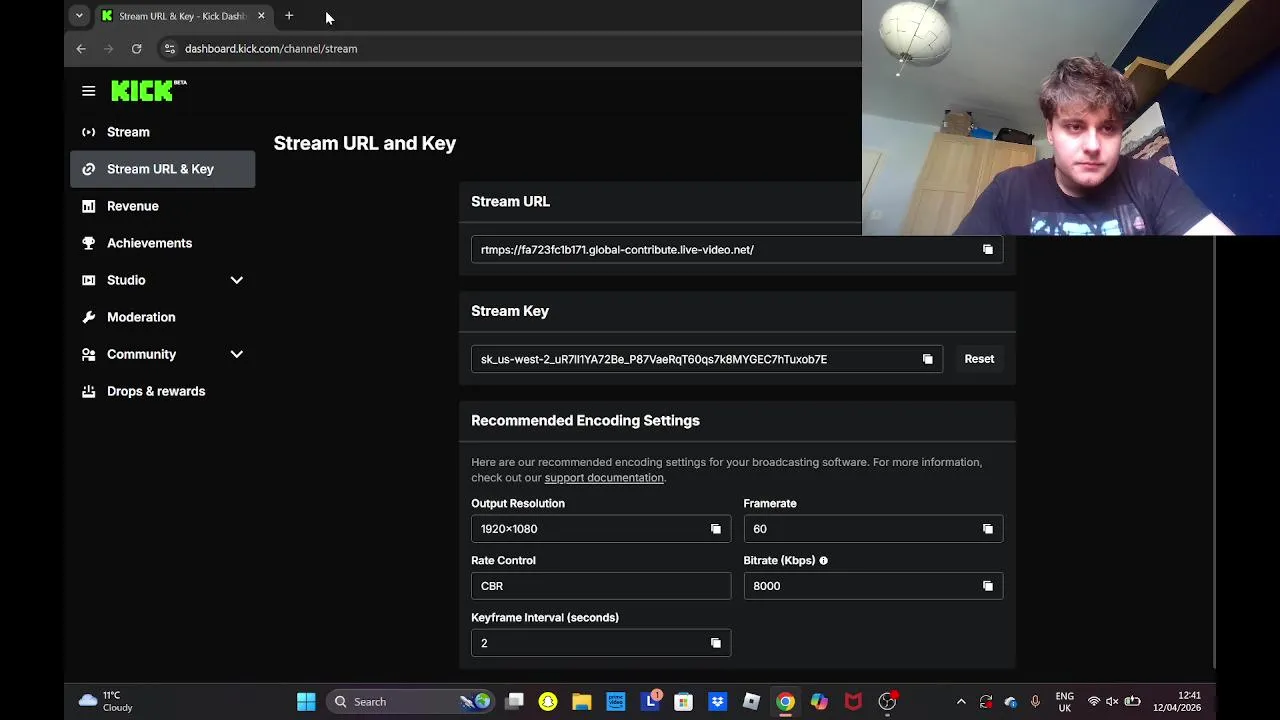Click the muted volume tray icon
1280x720 pixels.
point(1112,702)
